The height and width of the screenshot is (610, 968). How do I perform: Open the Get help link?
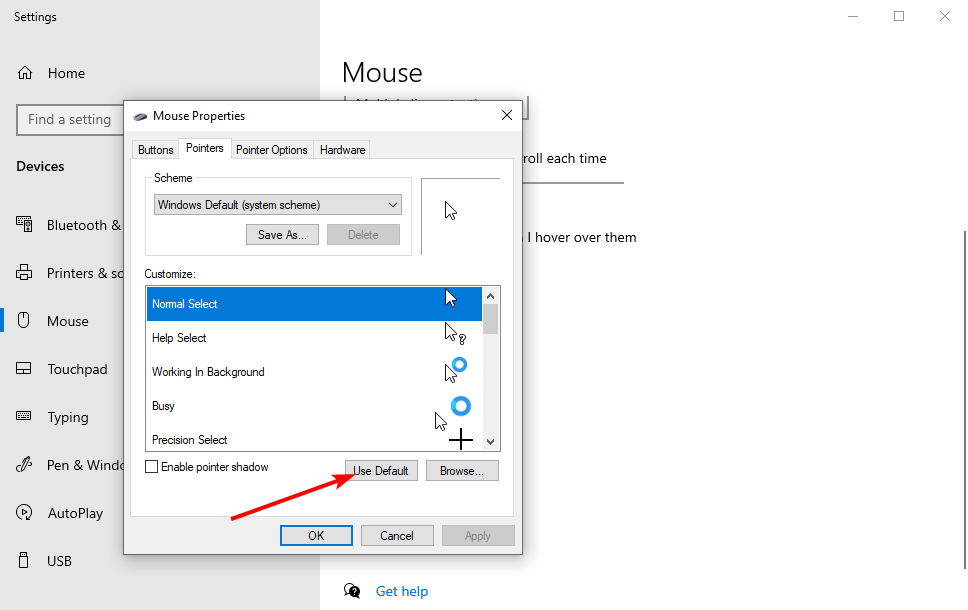(402, 591)
